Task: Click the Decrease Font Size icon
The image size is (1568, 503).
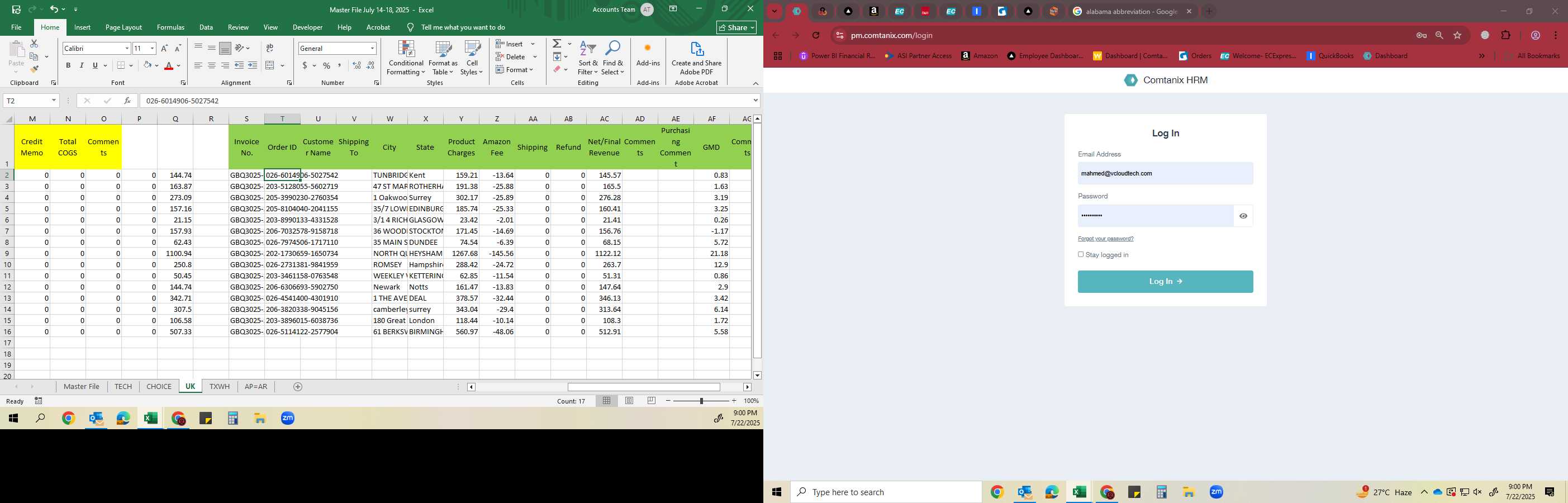Action: coord(178,48)
